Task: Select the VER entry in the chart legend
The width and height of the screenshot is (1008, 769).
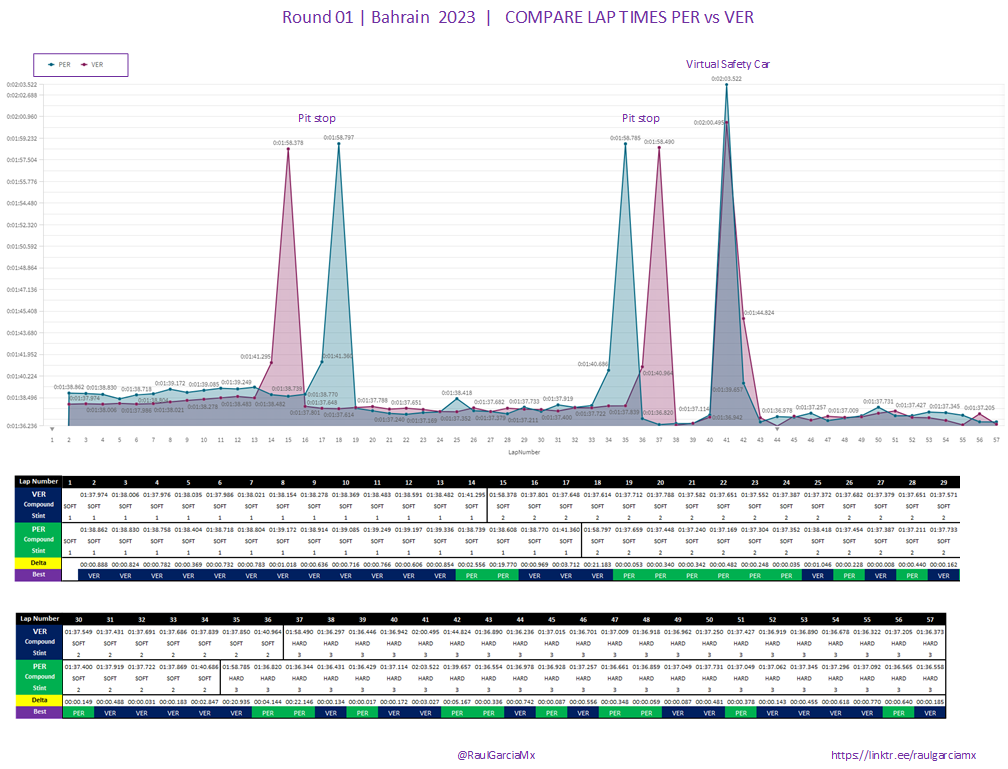Action: 92,65
